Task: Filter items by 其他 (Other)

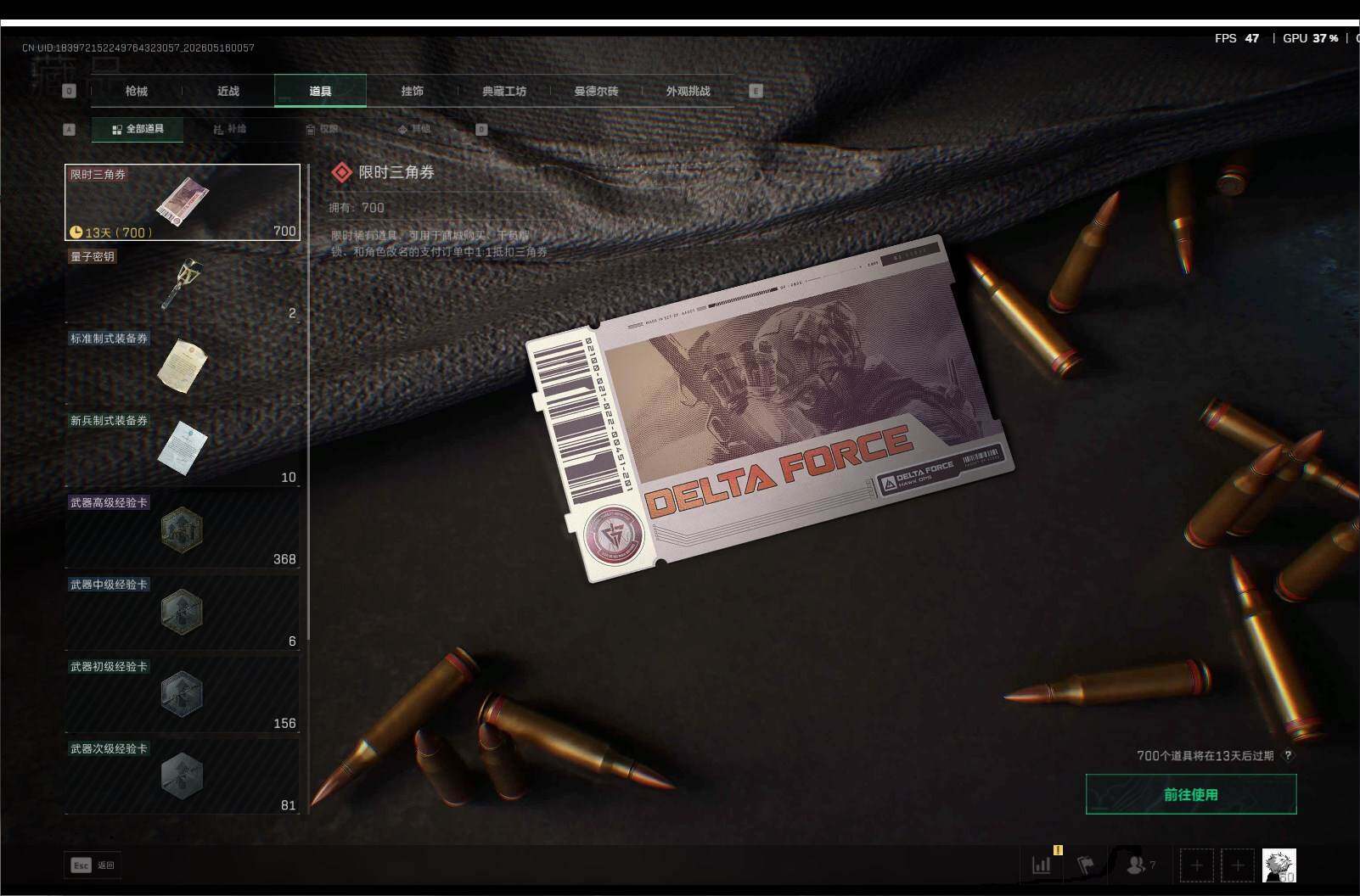Action: (x=414, y=129)
